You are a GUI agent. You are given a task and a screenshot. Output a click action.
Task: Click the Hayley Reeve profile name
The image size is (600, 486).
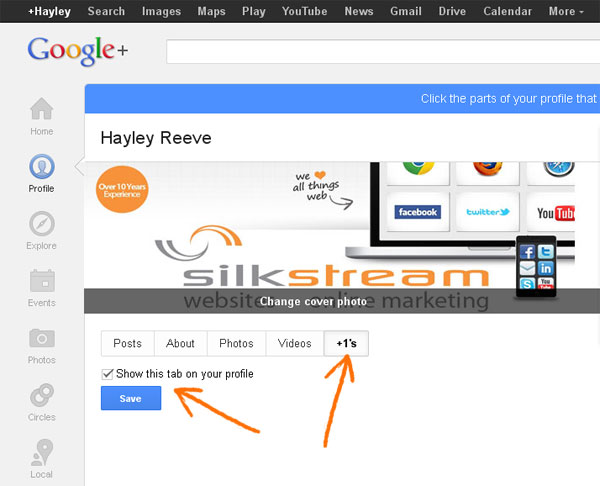[x=156, y=138]
